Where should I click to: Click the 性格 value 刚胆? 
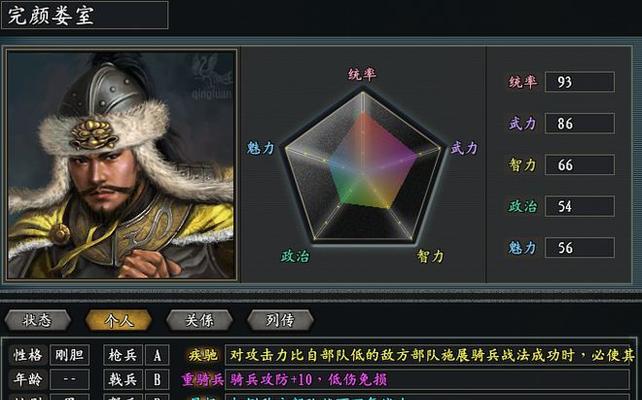click(x=70, y=355)
